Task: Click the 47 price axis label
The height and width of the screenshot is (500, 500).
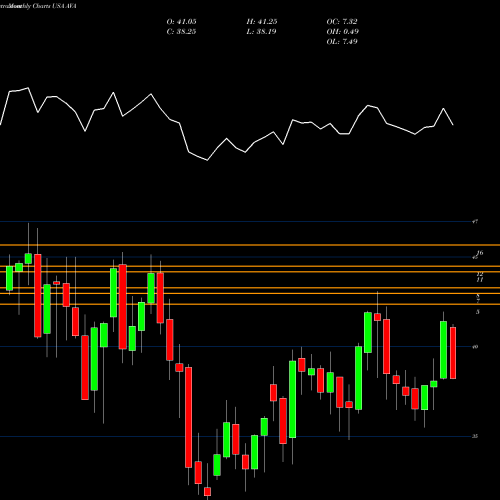Action: point(475,221)
